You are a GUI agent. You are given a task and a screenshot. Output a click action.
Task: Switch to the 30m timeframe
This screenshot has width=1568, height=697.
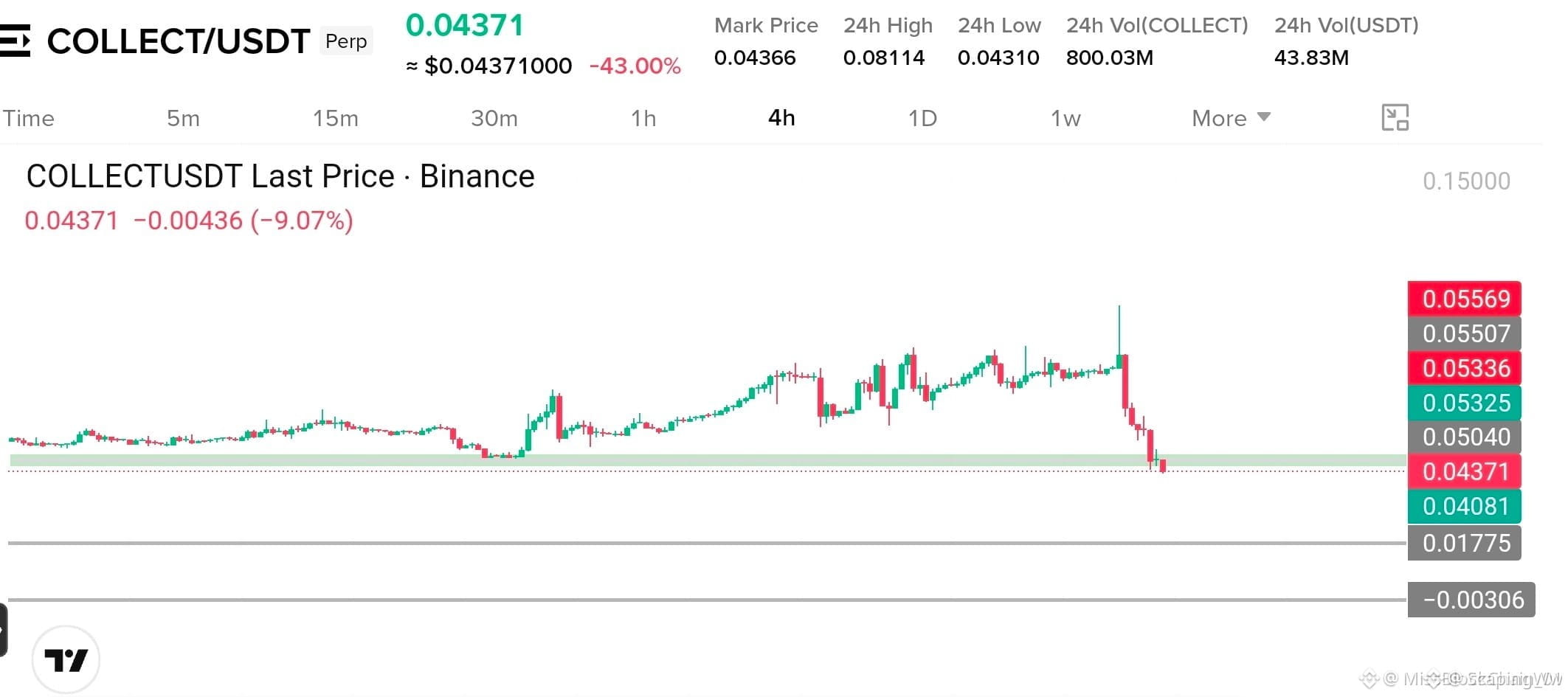[494, 118]
